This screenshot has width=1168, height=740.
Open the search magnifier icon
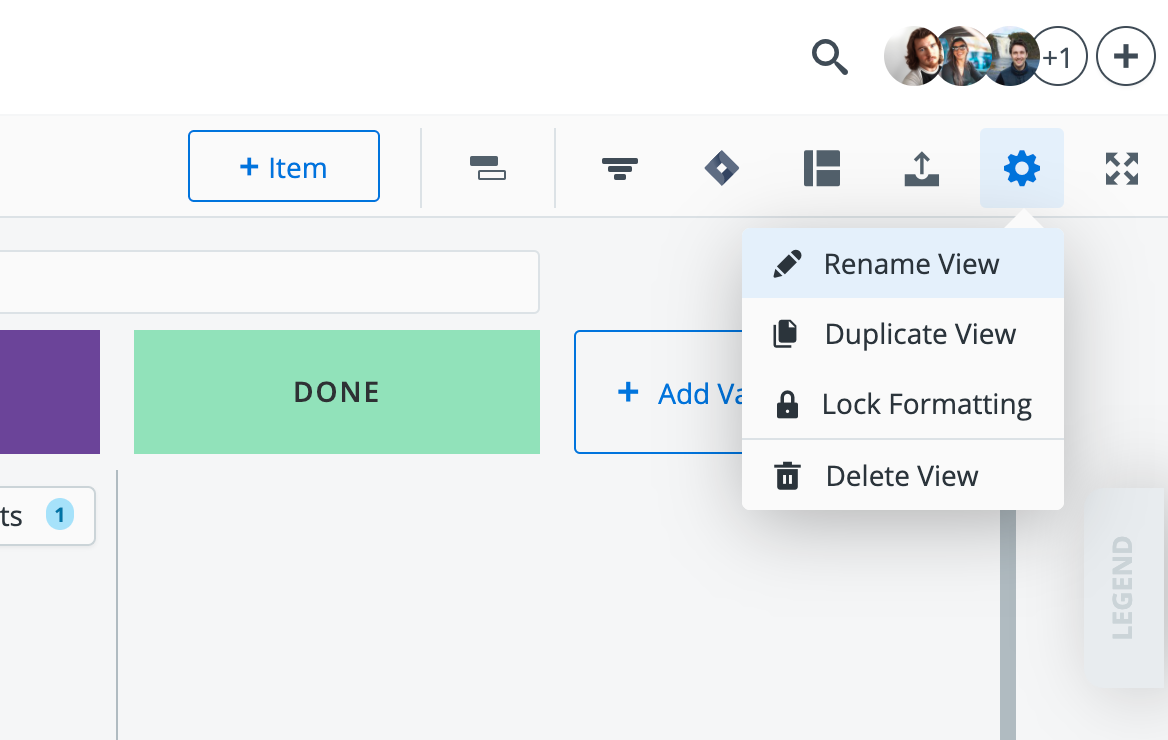[x=829, y=57]
